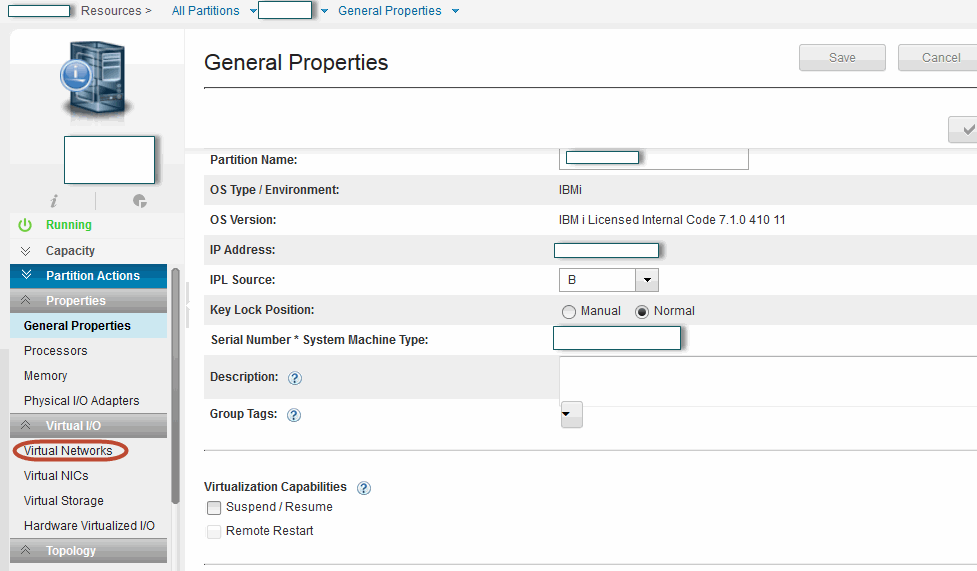Click the Cancel button
Image resolution: width=977 pixels, height=571 pixels.
(938, 58)
